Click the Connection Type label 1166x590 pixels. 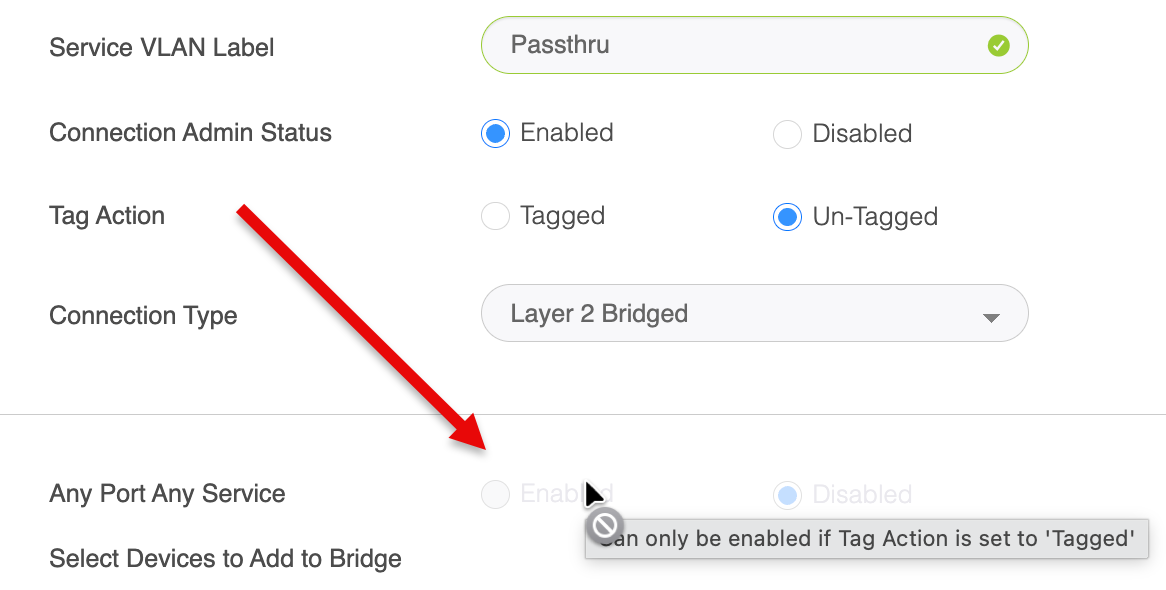[143, 316]
